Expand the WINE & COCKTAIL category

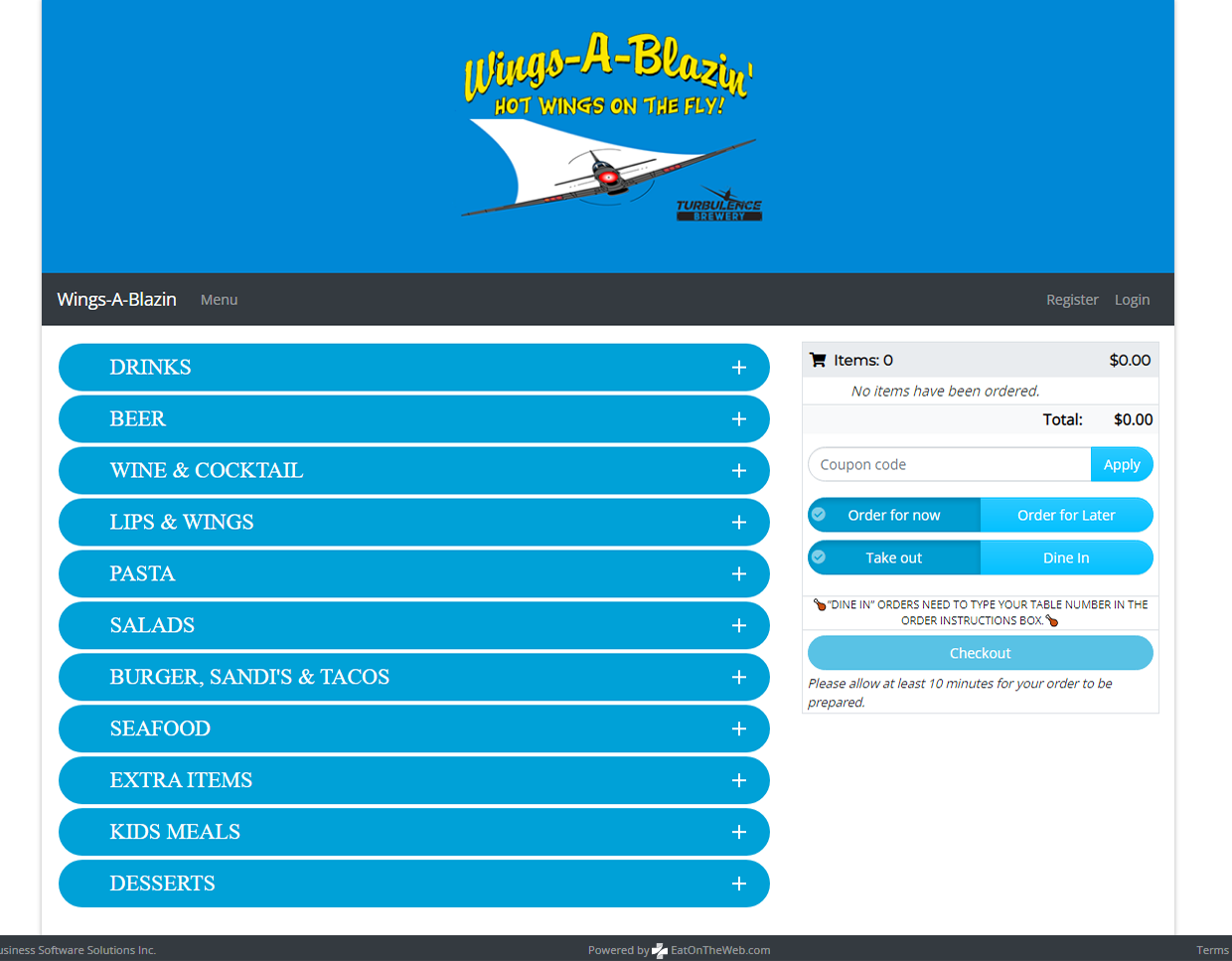414,471
